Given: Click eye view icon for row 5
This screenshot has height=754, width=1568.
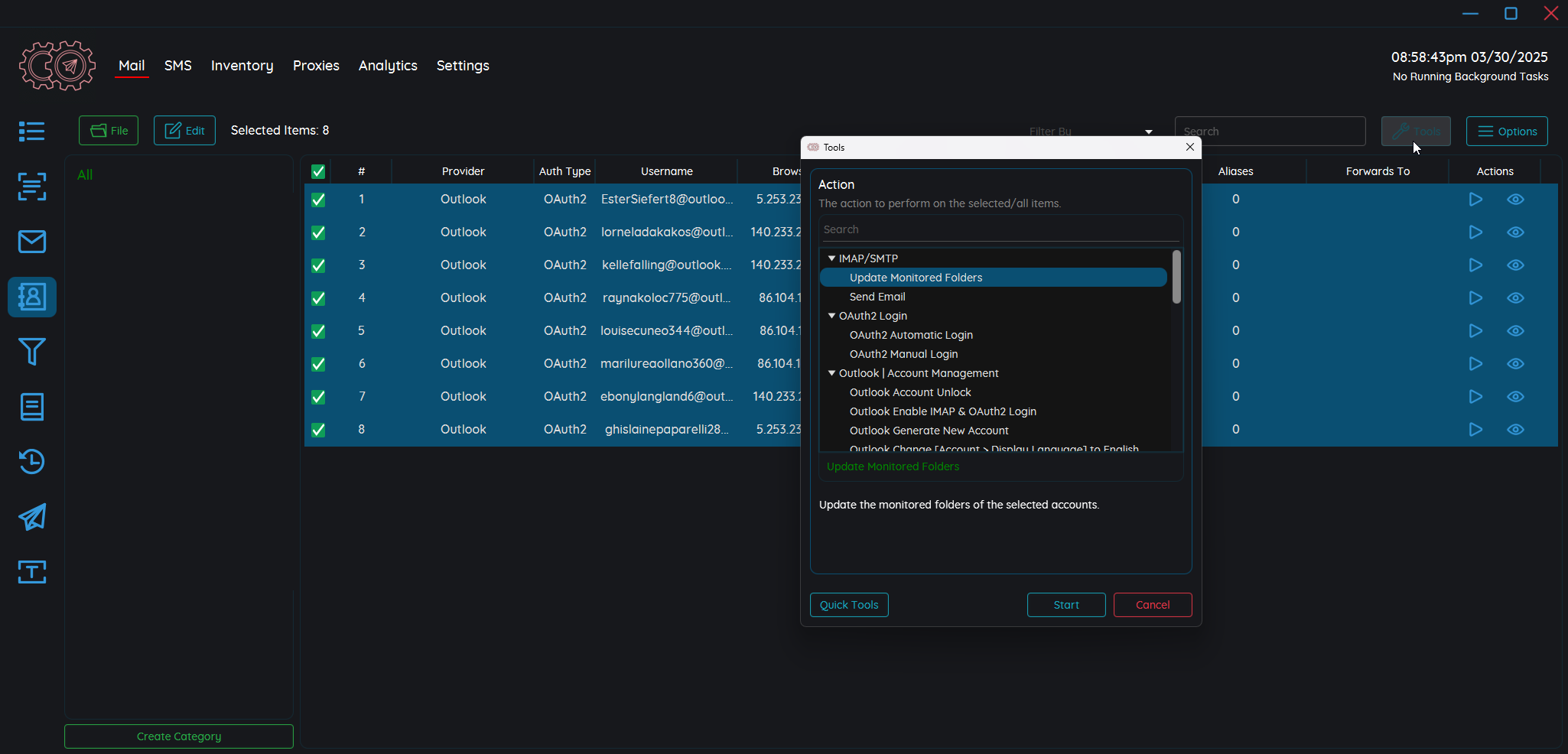Looking at the screenshot, I should pyautogui.click(x=1515, y=331).
